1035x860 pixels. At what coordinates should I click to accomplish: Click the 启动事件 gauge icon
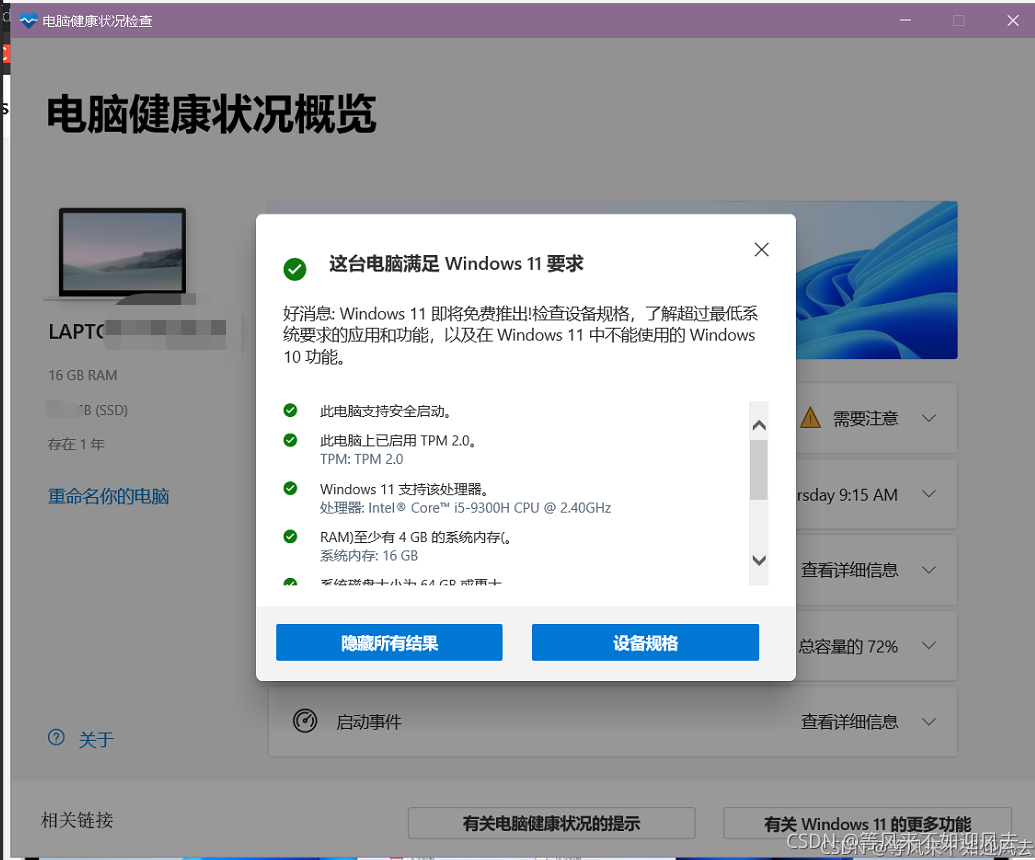(305, 721)
